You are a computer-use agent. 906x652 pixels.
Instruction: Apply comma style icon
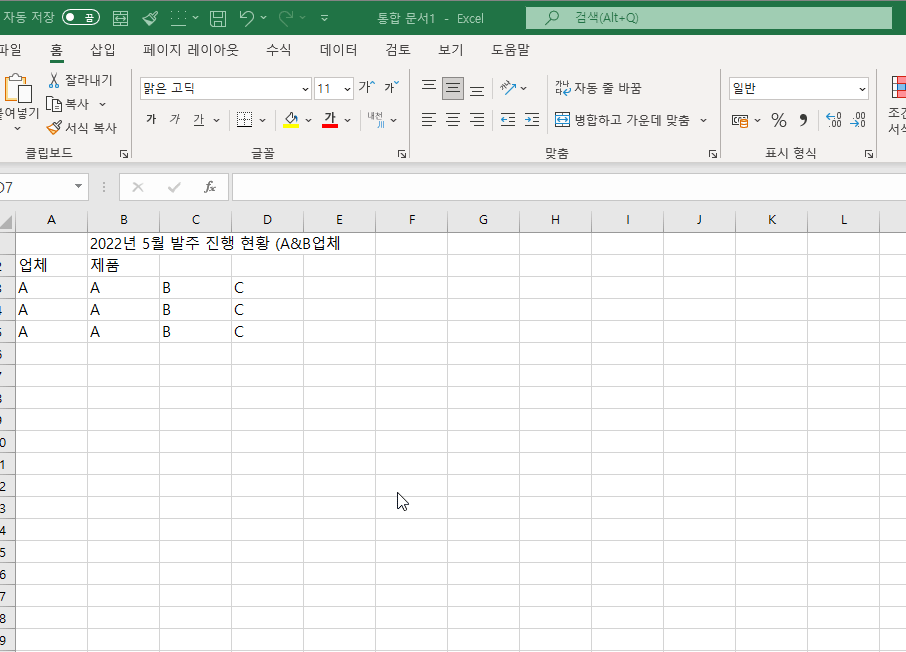pos(803,120)
